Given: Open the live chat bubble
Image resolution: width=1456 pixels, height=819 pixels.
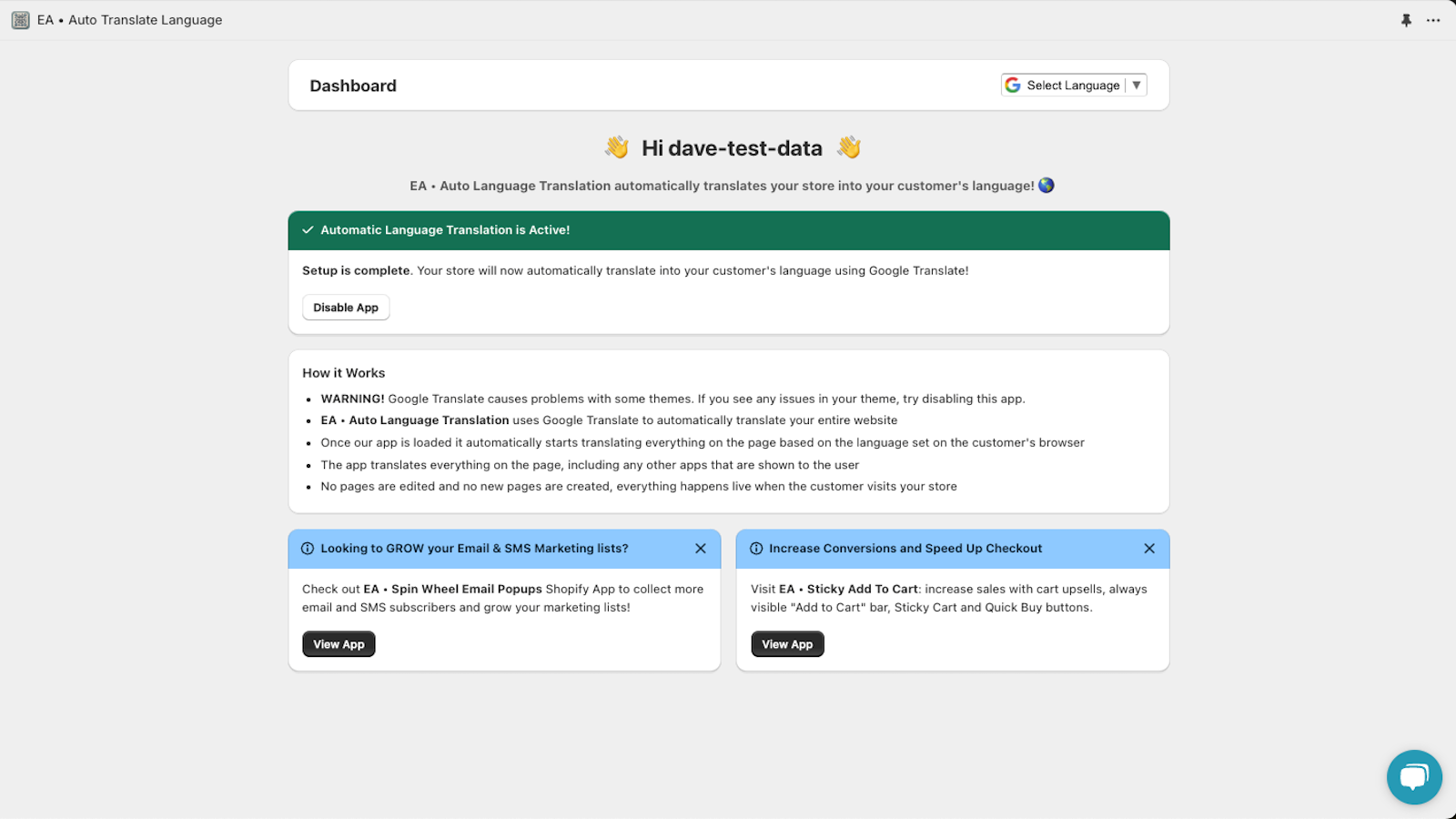Looking at the screenshot, I should (1414, 777).
